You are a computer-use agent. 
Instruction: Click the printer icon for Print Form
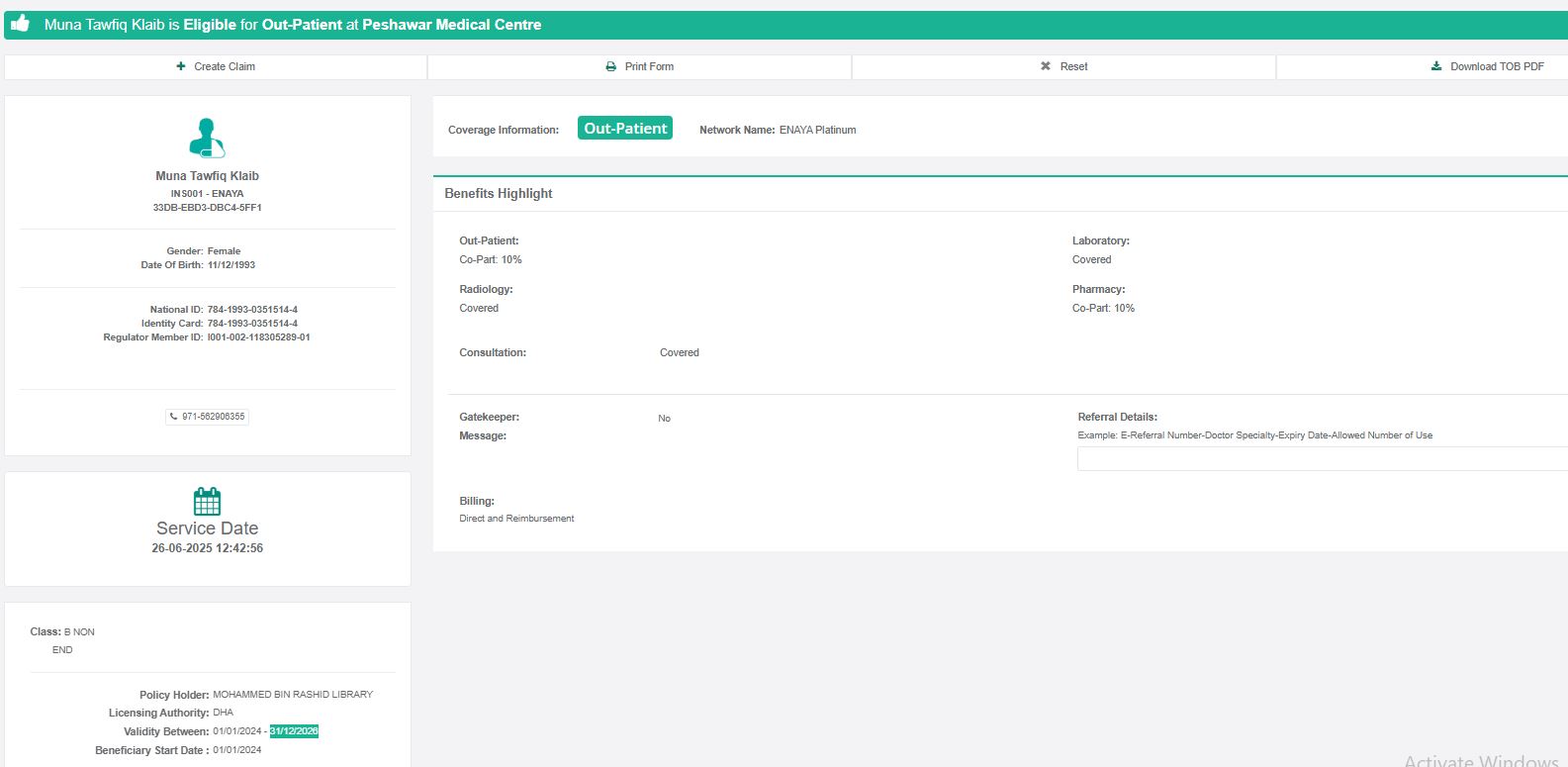(x=611, y=66)
